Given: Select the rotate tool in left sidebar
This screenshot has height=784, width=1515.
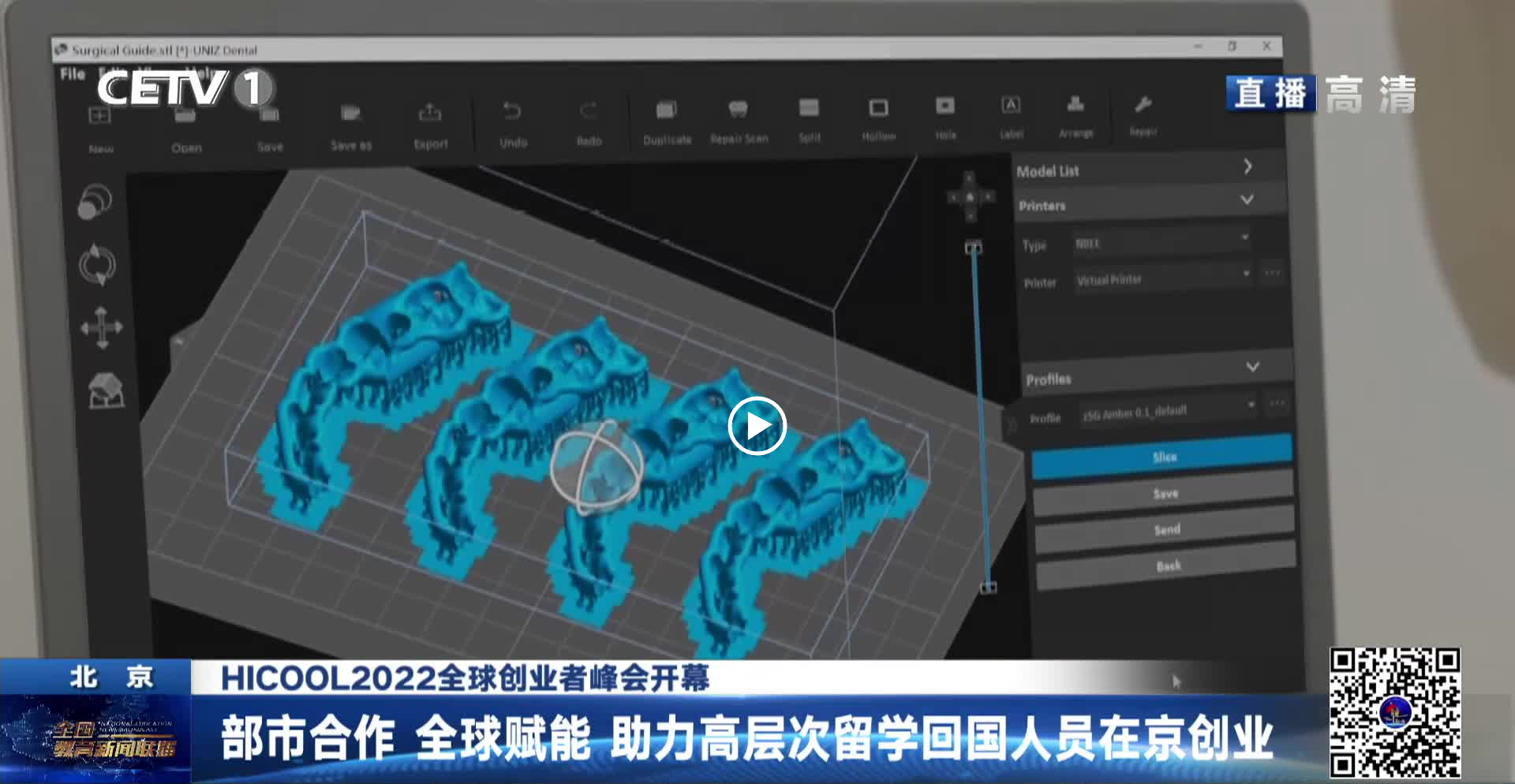Looking at the screenshot, I should click(x=97, y=265).
